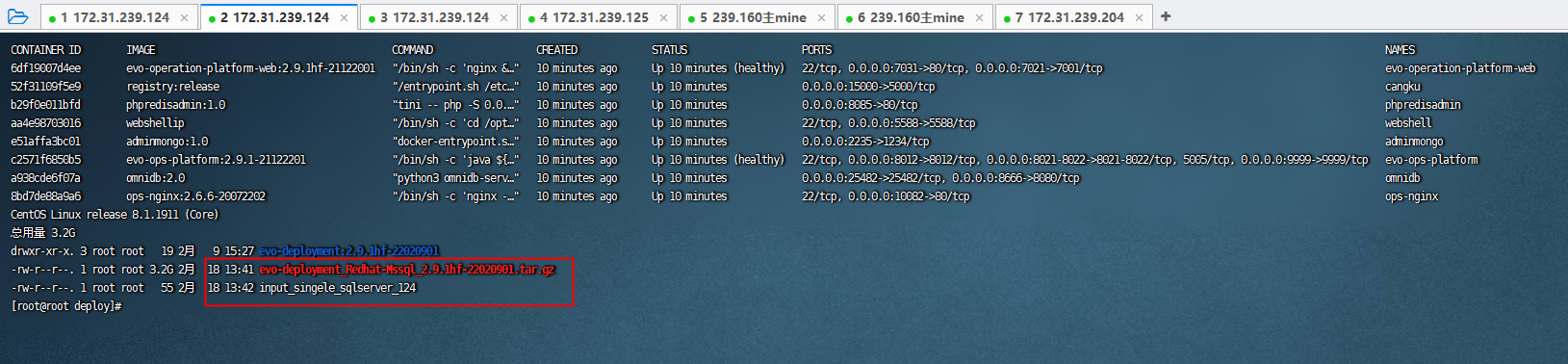Viewport: 1568px width, 364px height.
Task: Click container ID b29f0e011bfd
Action: click(46, 105)
